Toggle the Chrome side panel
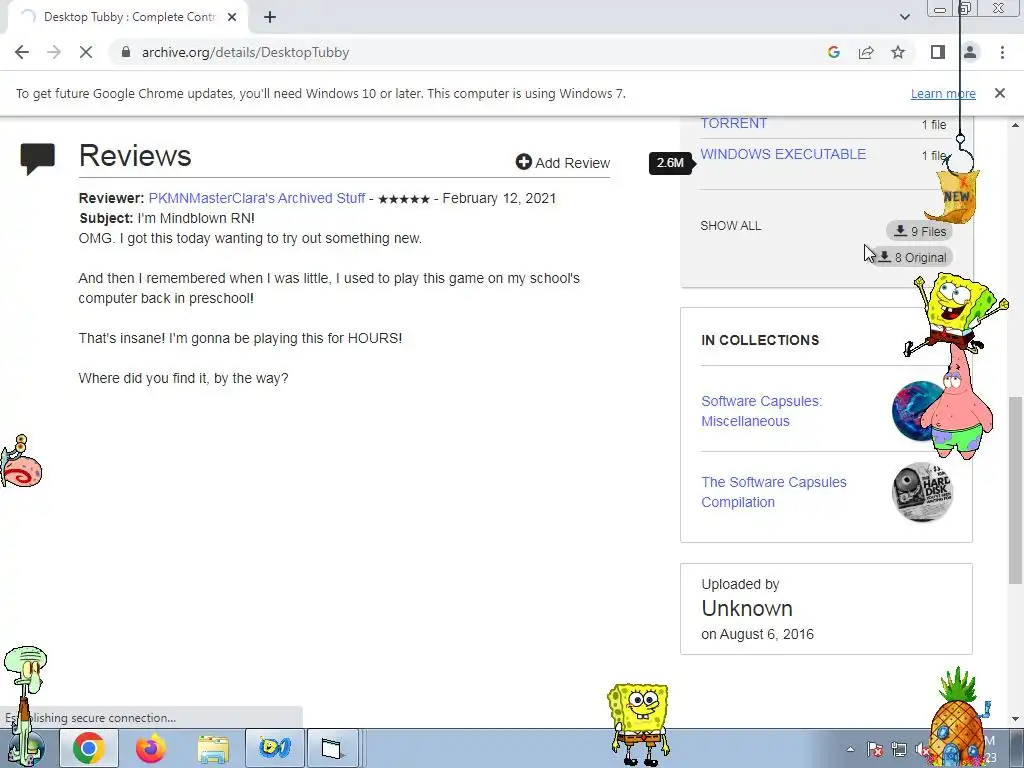Screen dimensions: 1024x768 (x=938, y=52)
